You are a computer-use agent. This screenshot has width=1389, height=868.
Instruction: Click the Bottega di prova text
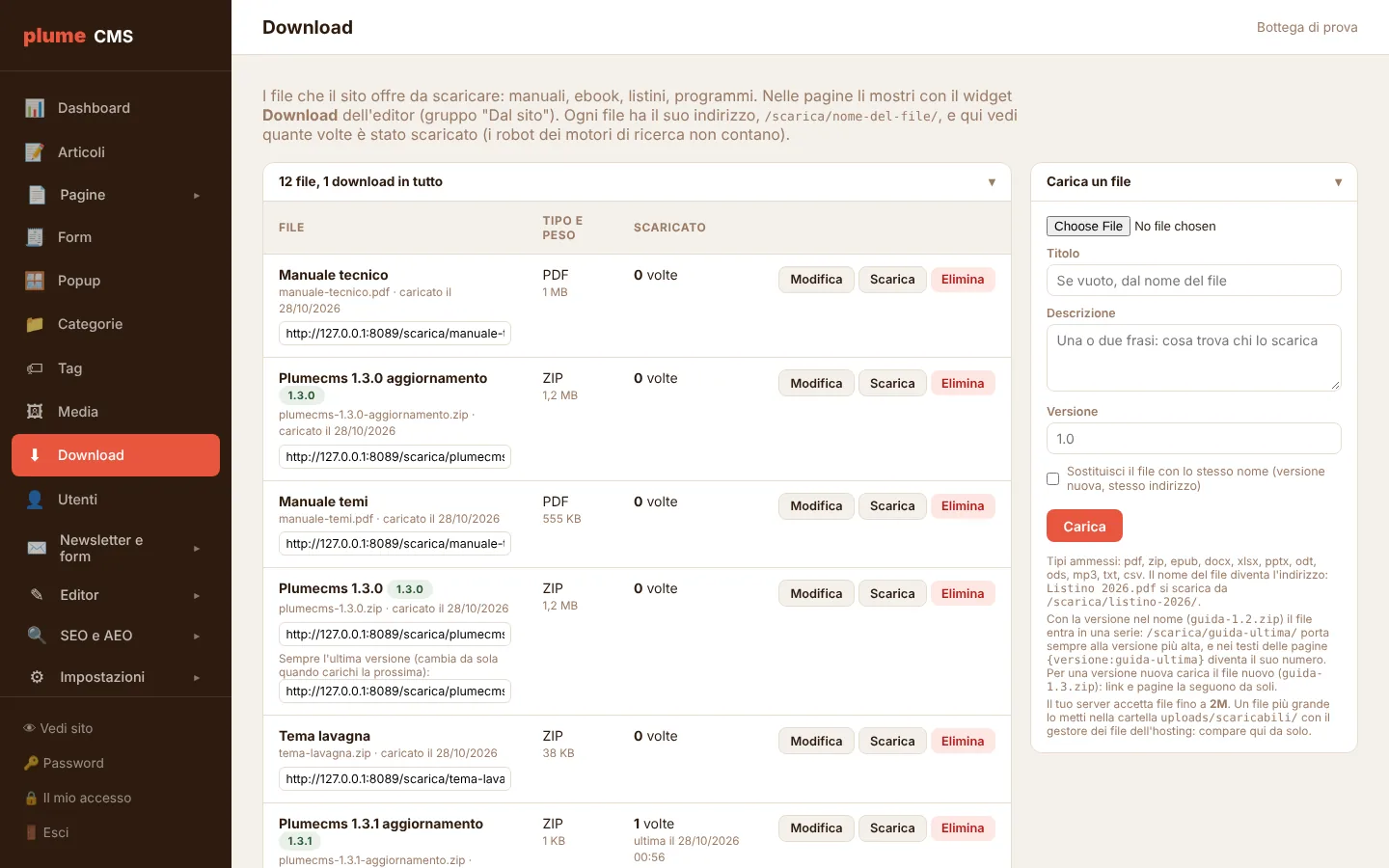[1307, 27]
